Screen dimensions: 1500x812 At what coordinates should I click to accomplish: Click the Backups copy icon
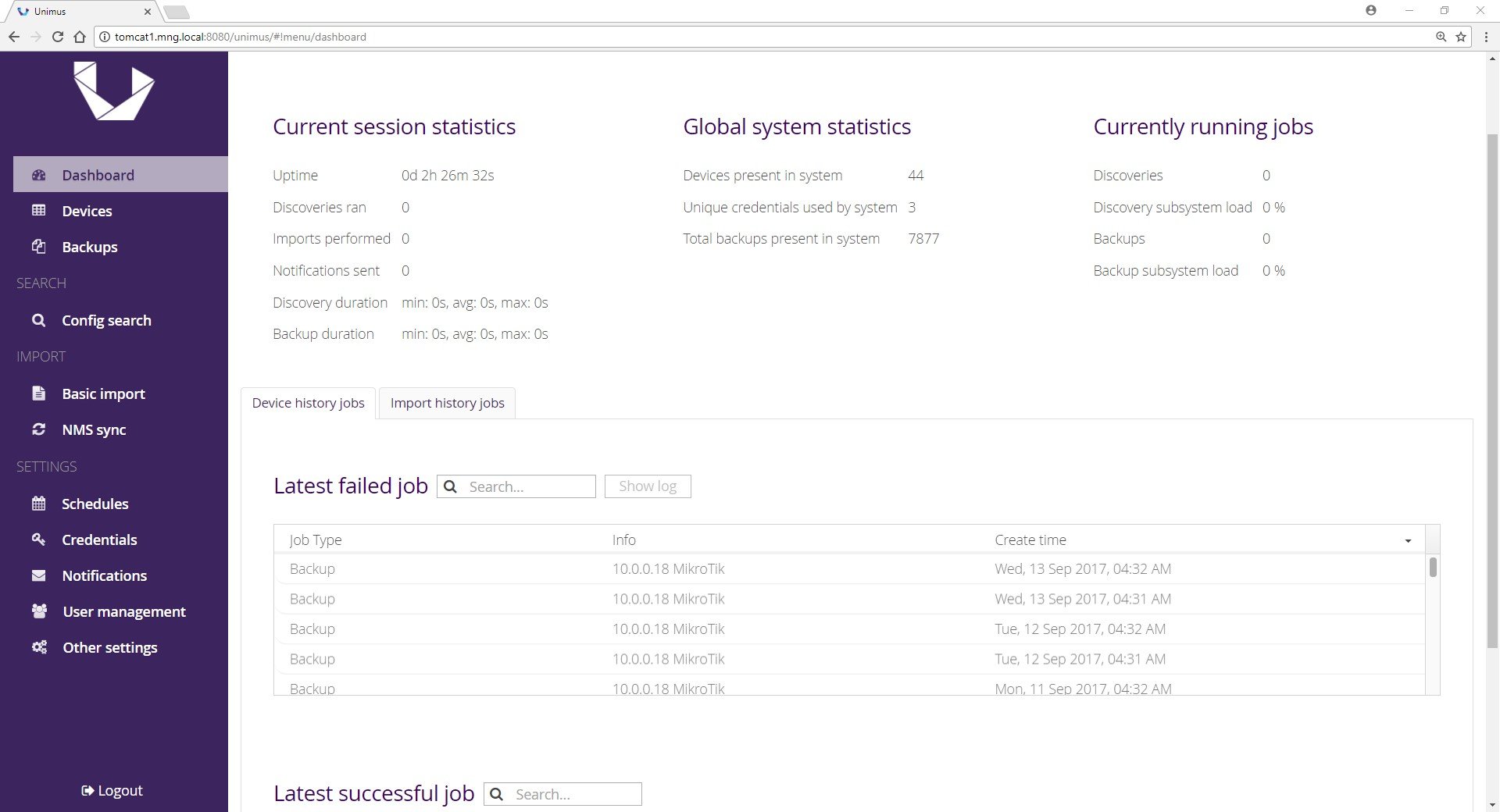click(39, 247)
